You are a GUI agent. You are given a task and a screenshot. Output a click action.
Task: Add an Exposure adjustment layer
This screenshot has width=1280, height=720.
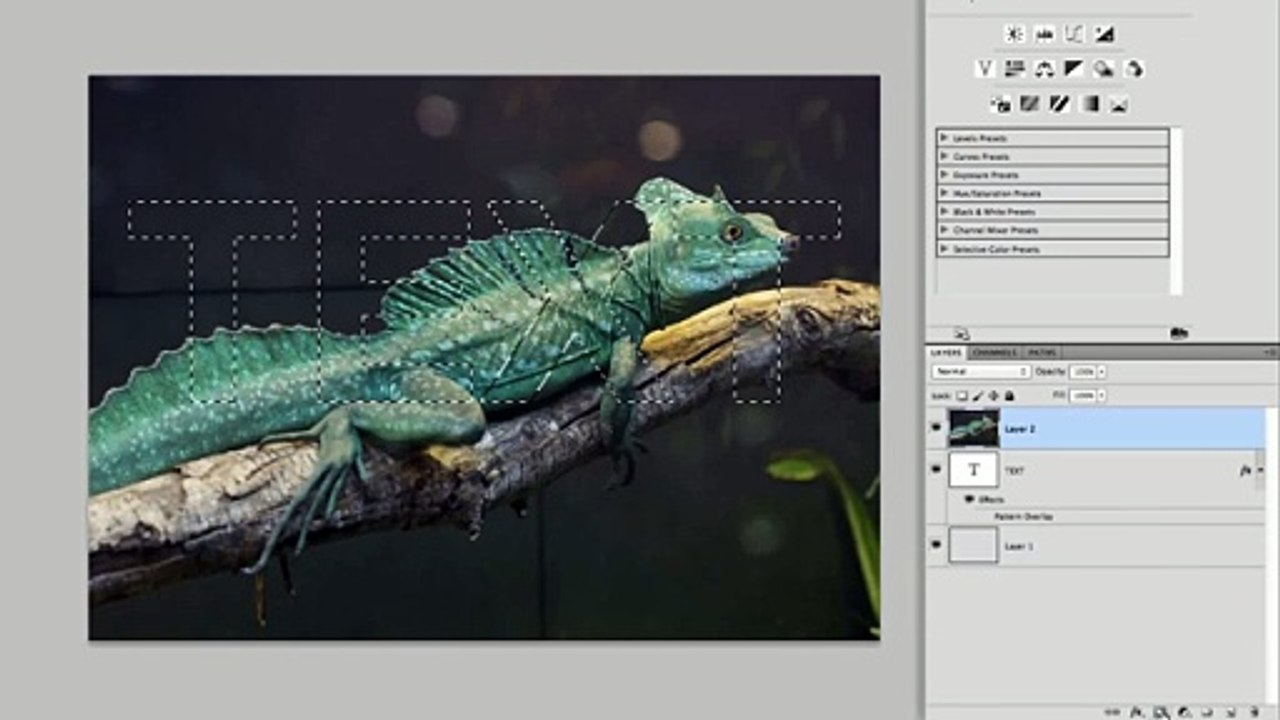[x=1104, y=34]
